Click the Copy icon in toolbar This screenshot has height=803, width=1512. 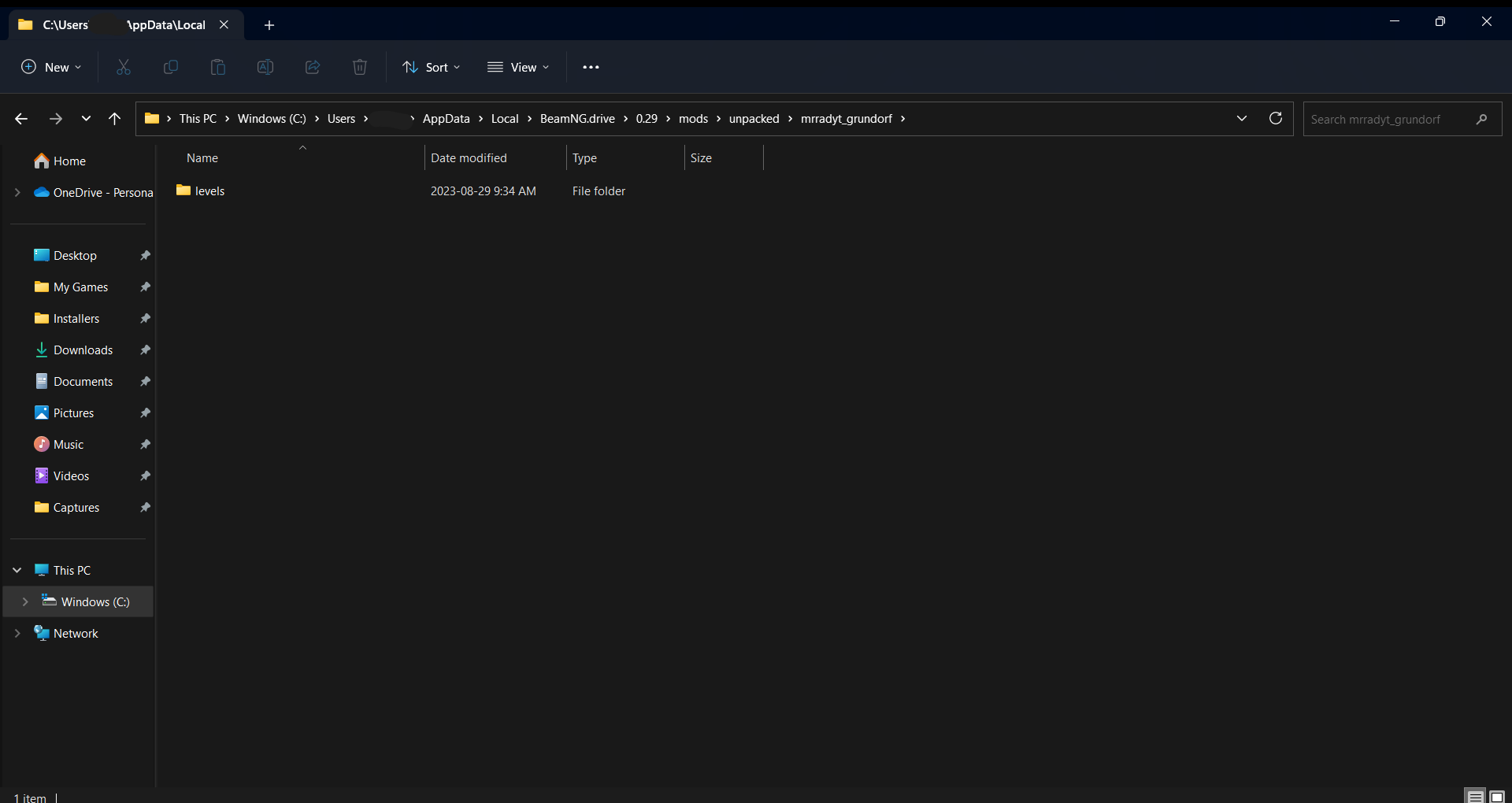tap(170, 67)
